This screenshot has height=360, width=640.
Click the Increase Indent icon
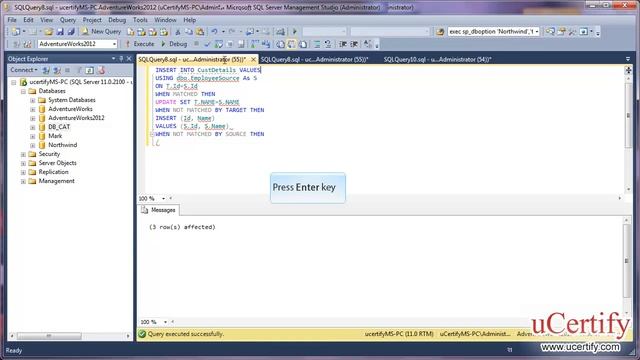coord(354,44)
